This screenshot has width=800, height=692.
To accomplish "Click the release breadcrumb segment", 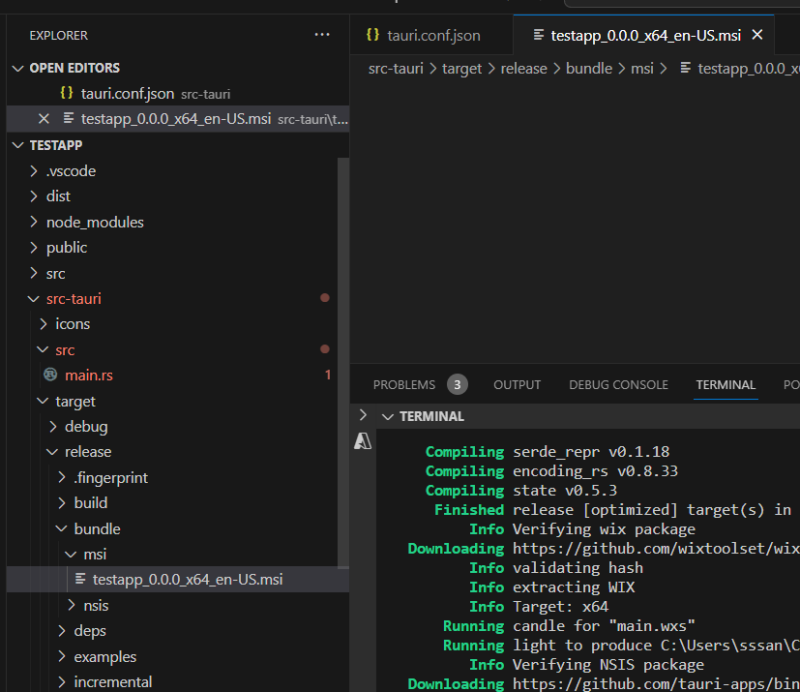I will point(524,69).
